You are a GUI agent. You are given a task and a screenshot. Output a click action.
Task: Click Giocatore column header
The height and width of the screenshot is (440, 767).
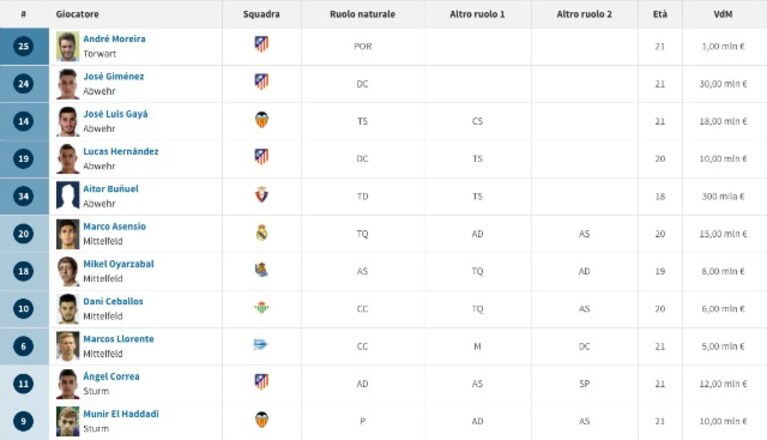(x=77, y=14)
